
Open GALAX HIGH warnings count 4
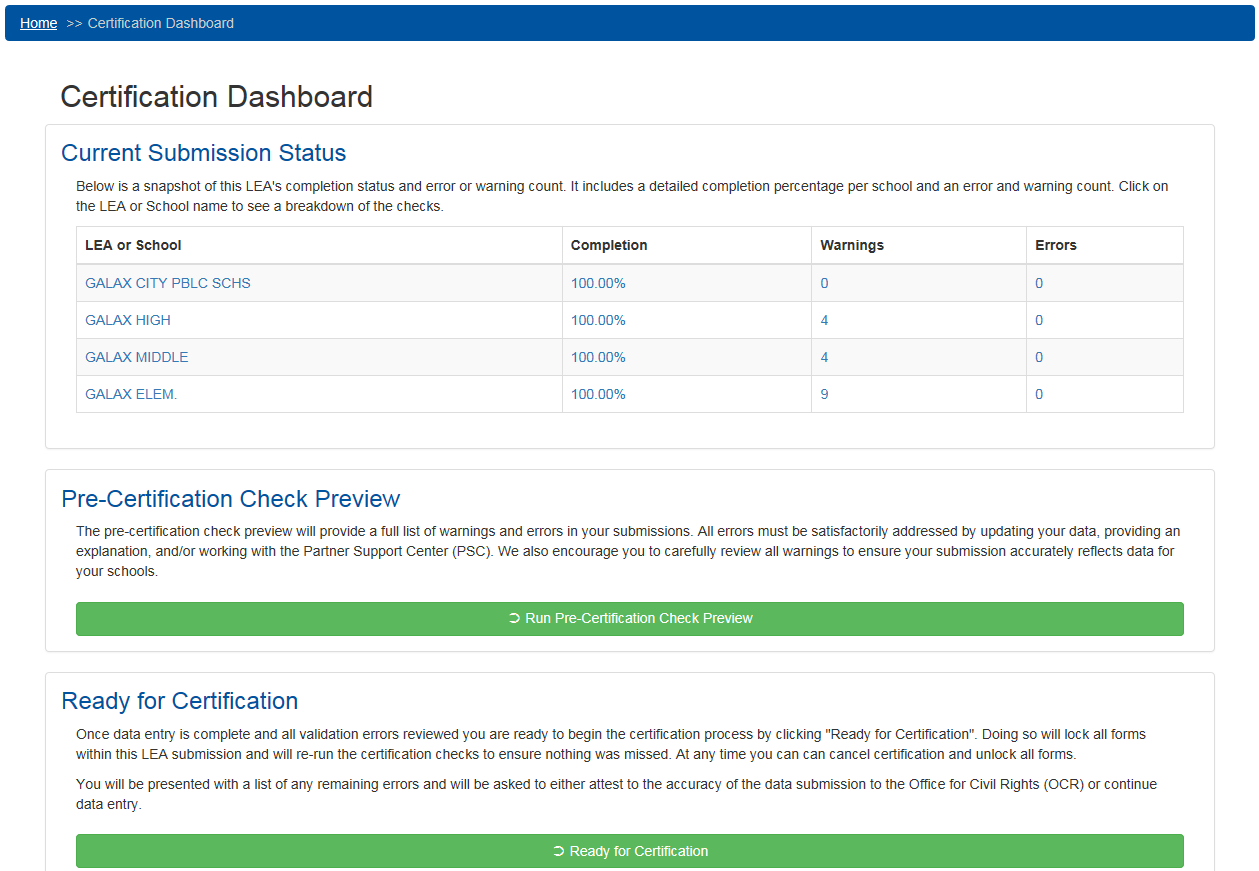click(x=824, y=320)
